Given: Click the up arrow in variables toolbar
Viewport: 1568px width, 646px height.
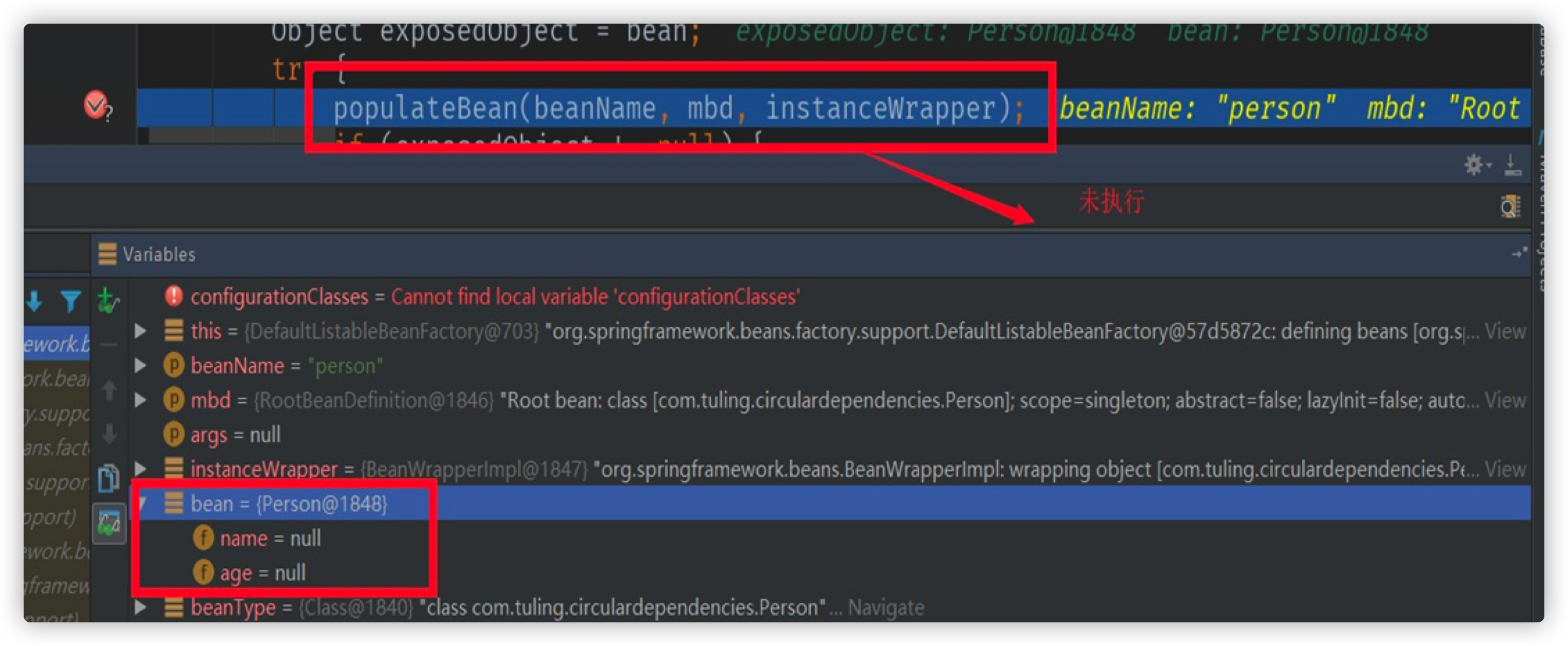Looking at the screenshot, I should [x=110, y=390].
